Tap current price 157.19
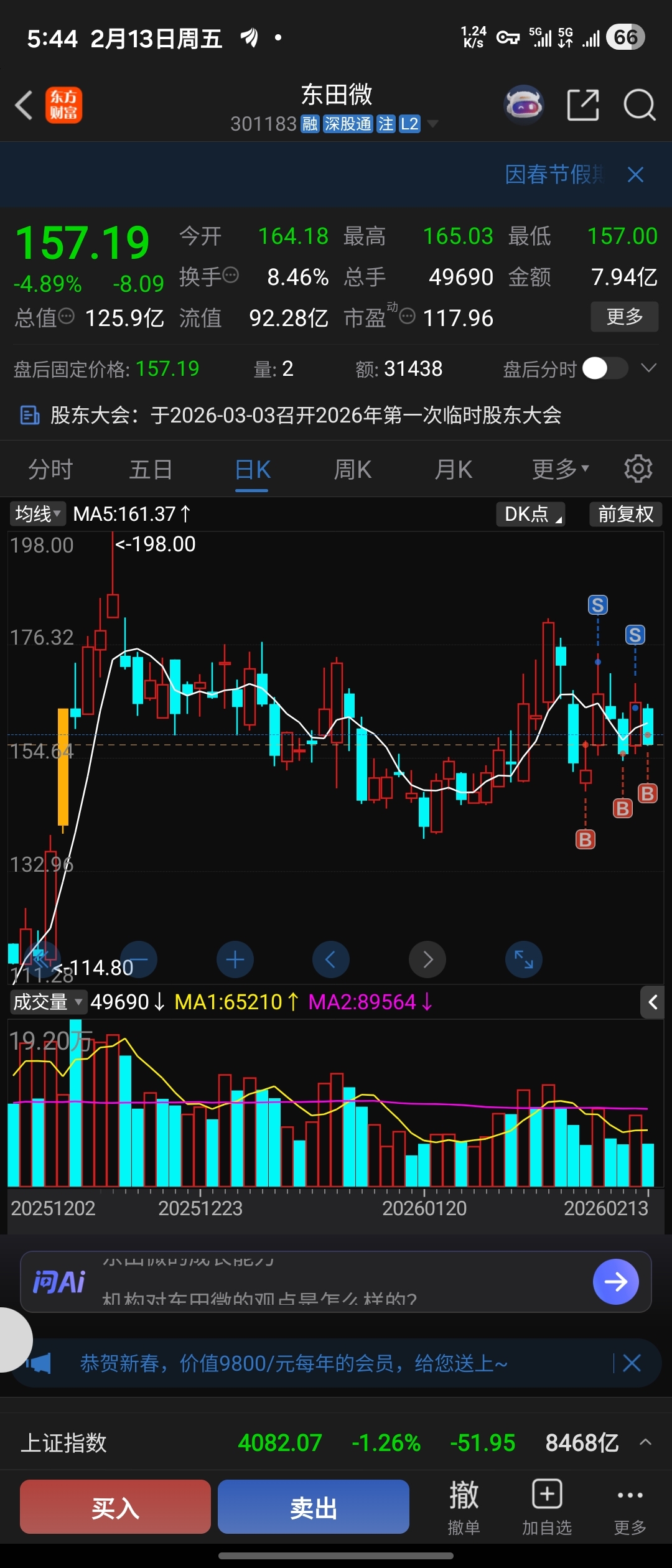672x1568 pixels. tap(82, 243)
